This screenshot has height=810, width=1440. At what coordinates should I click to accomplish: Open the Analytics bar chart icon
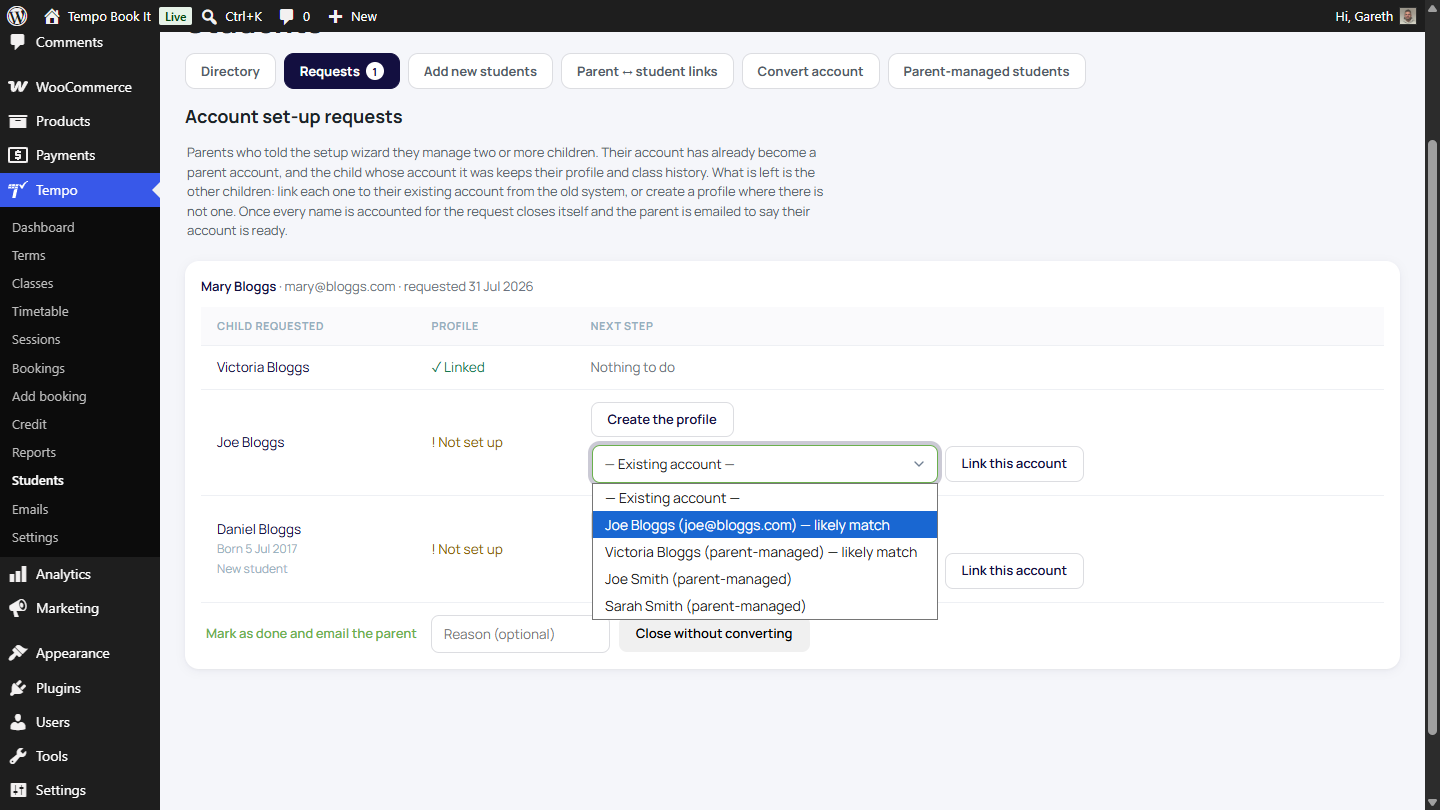[x=18, y=574]
